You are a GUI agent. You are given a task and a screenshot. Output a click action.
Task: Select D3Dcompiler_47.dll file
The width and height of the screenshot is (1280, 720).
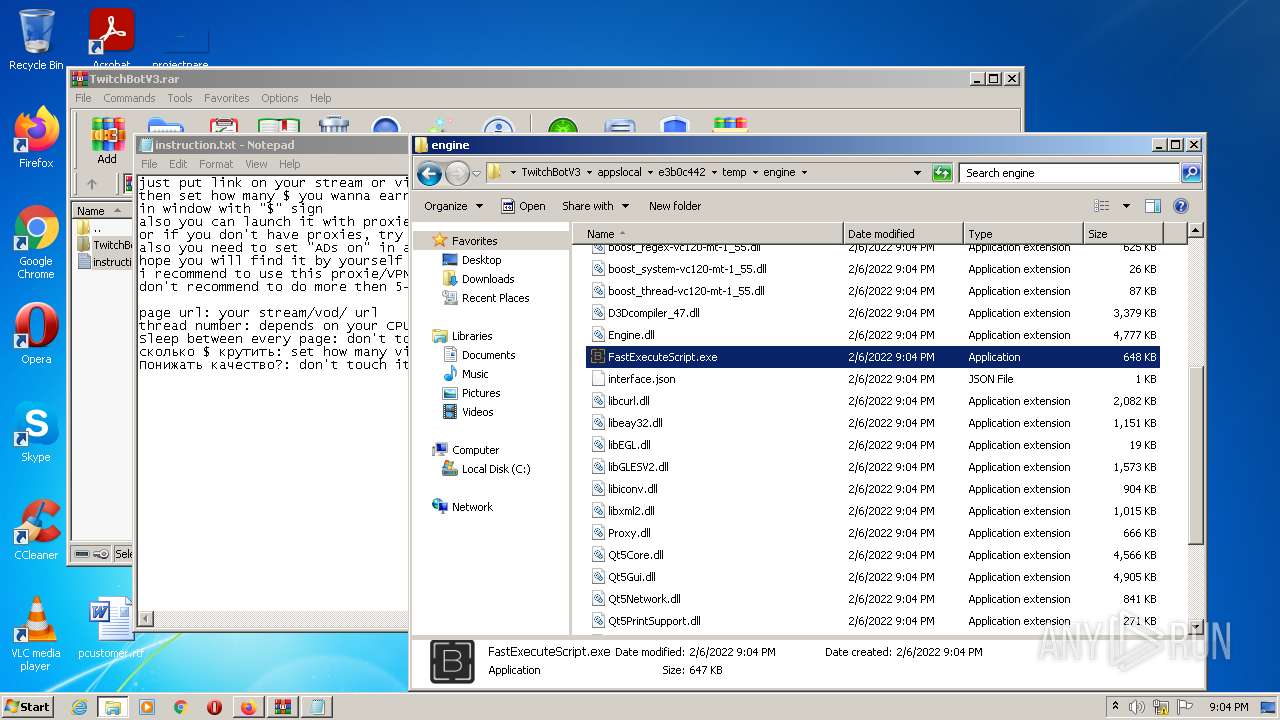tap(873, 313)
